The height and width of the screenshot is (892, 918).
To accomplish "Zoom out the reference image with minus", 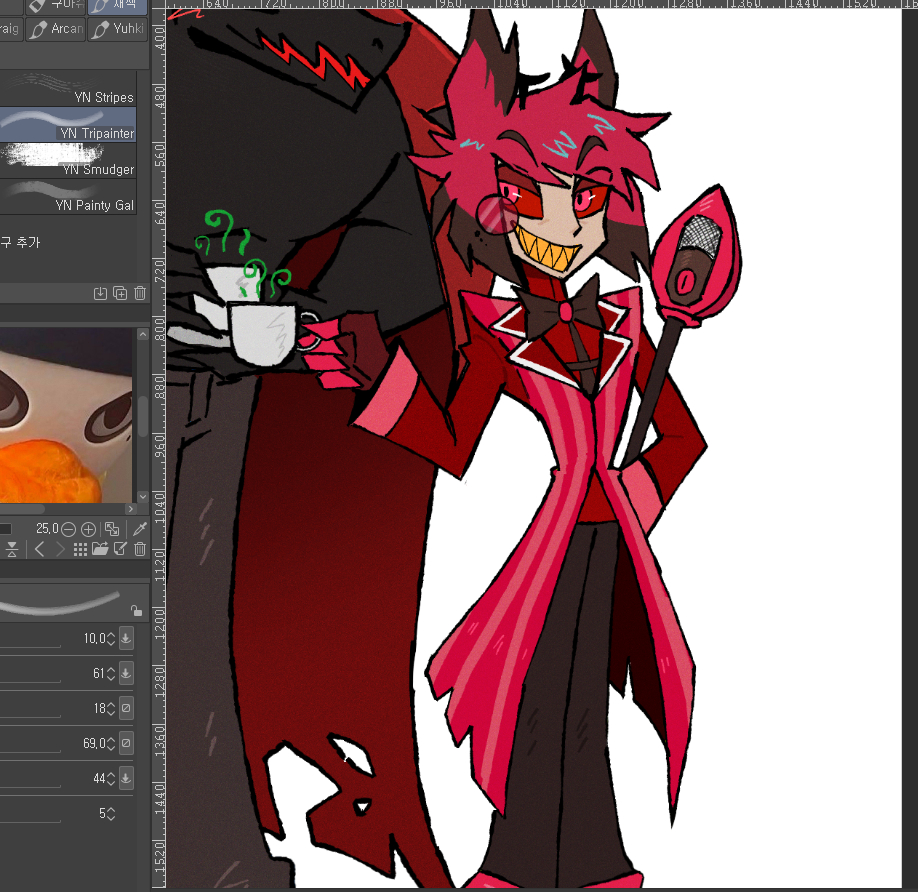I will (68, 529).
